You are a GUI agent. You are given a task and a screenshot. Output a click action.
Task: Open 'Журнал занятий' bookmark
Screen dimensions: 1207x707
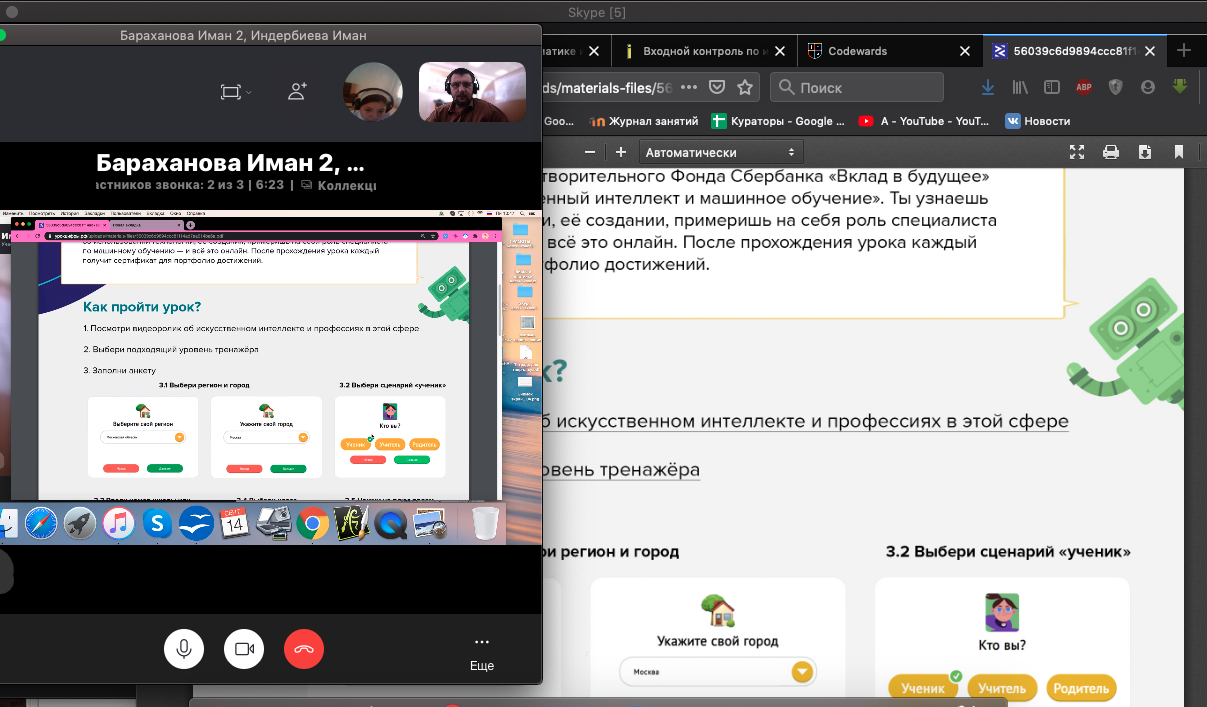click(x=638, y=121)
